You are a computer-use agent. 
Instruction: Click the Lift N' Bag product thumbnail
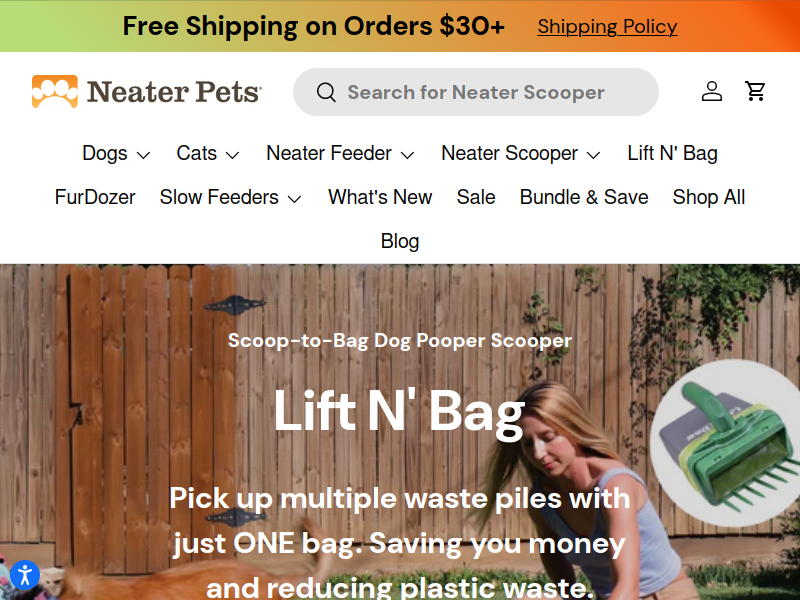click(724, 444)
